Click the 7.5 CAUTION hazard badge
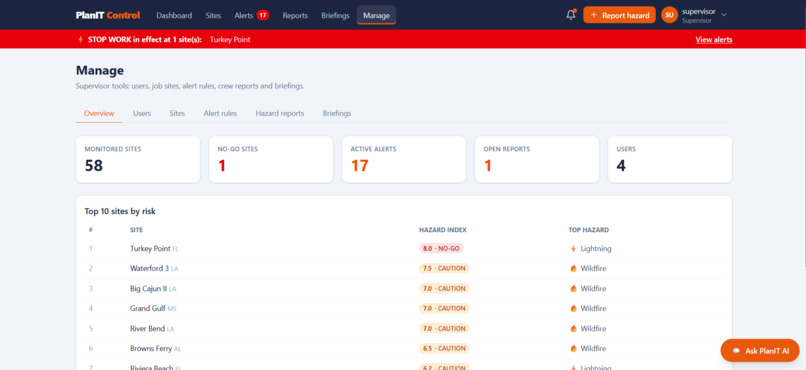 tap(444, 268)
